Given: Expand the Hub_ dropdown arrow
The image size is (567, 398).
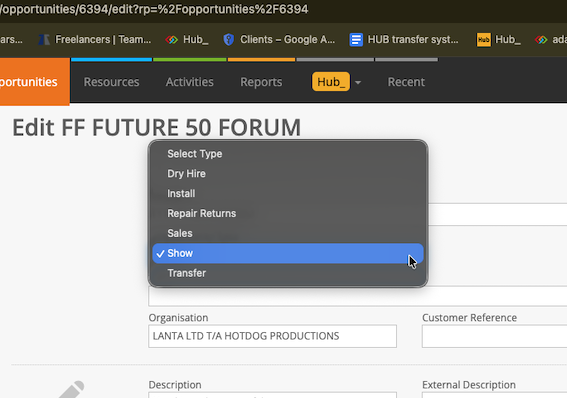Looking at the screenshot, I should (x=358, y=82).
